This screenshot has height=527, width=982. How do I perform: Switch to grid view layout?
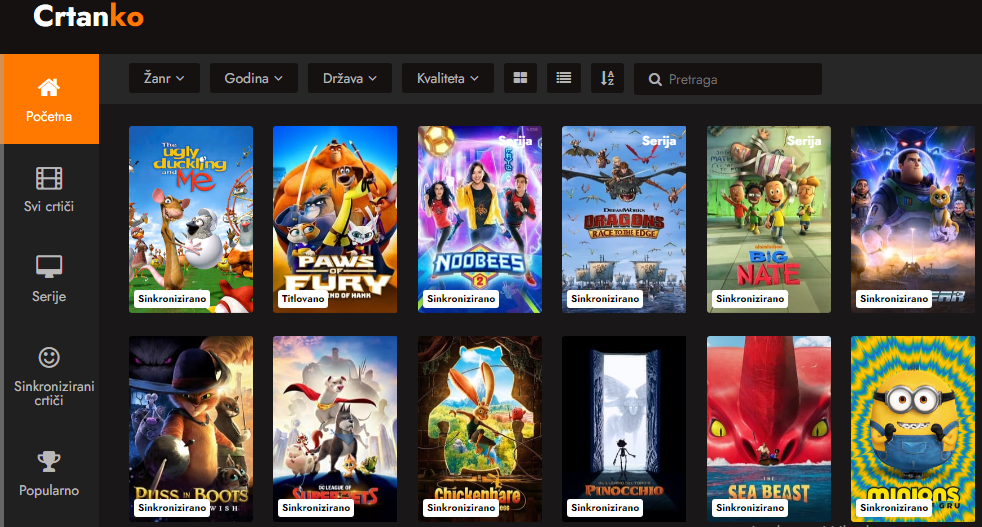(520, 78)
